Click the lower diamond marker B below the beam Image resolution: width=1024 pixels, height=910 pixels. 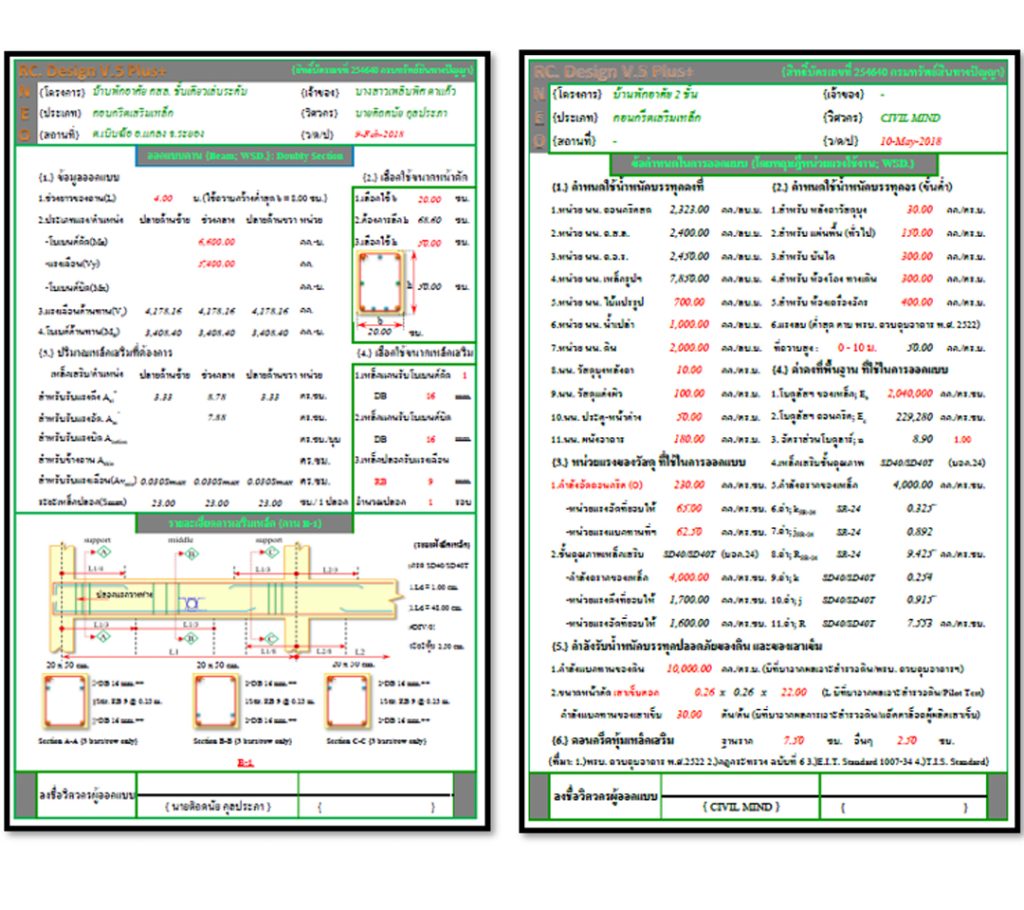(191, 638)
